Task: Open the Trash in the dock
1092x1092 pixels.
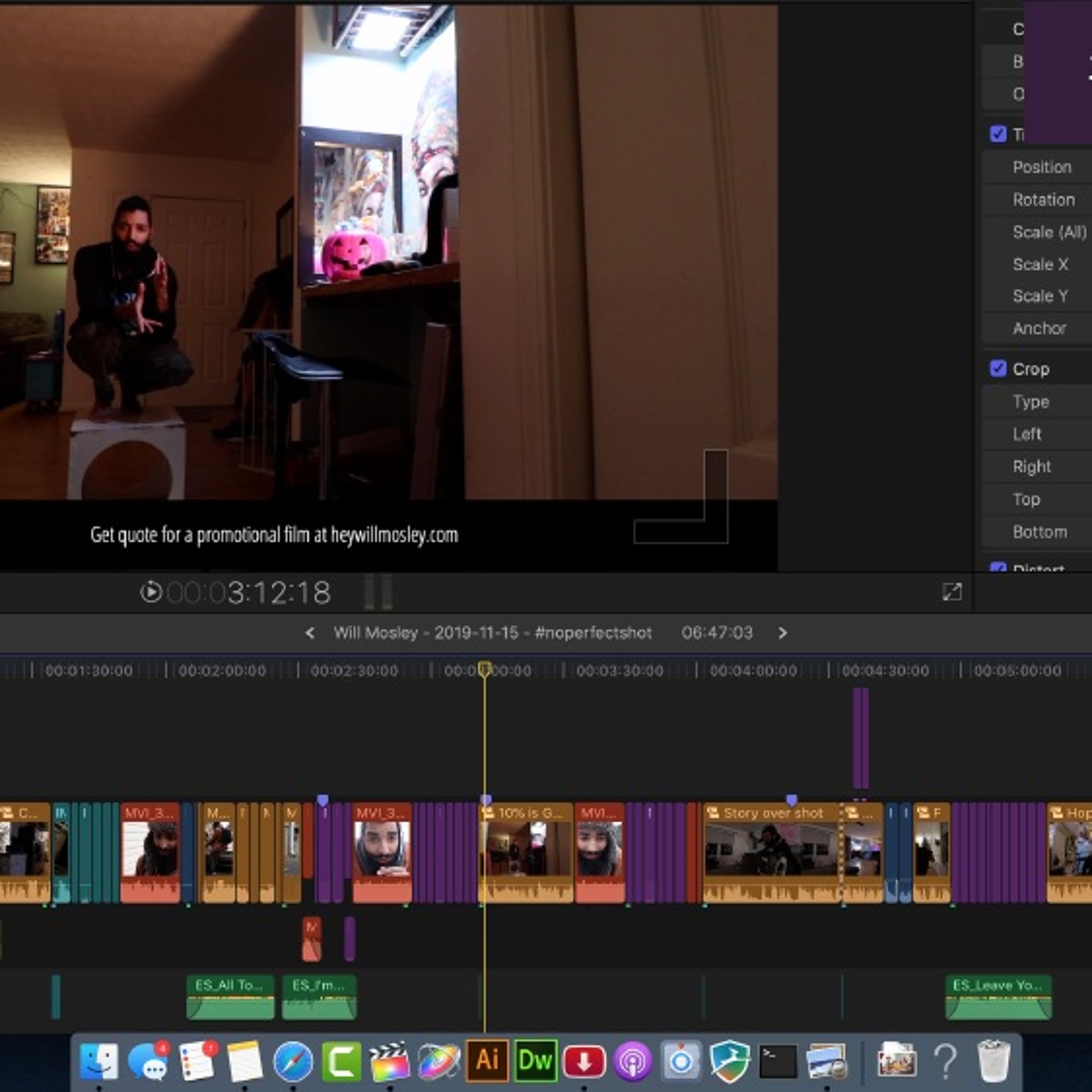Action: pyautogui.click(x=994, y=1060)
